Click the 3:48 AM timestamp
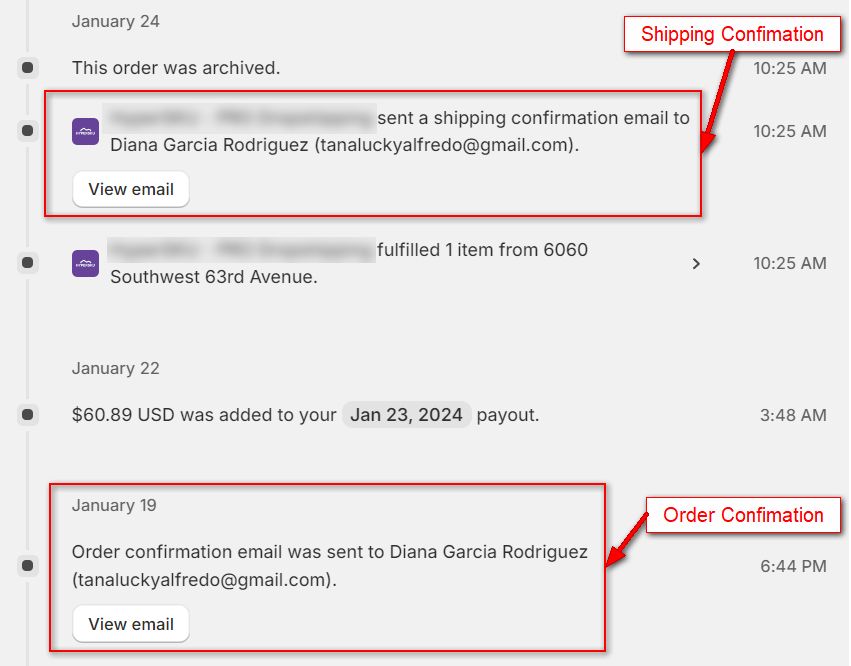The image size is (851, 666). pyautogui.click(x=792, y=414)
